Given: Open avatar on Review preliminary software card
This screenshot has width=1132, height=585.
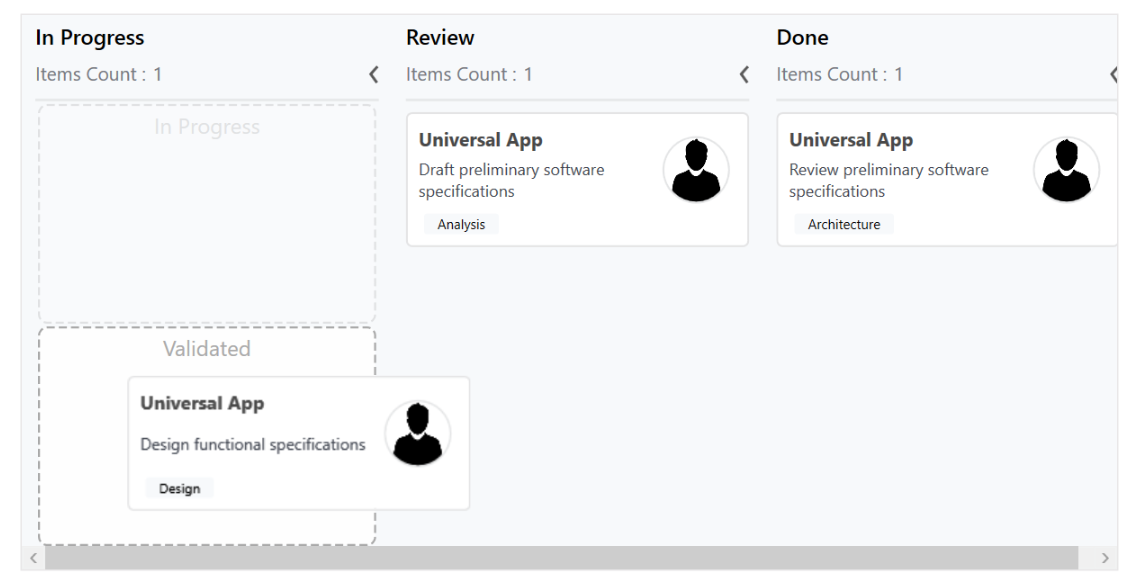Looking at the screenshot, I should 1066,170.
